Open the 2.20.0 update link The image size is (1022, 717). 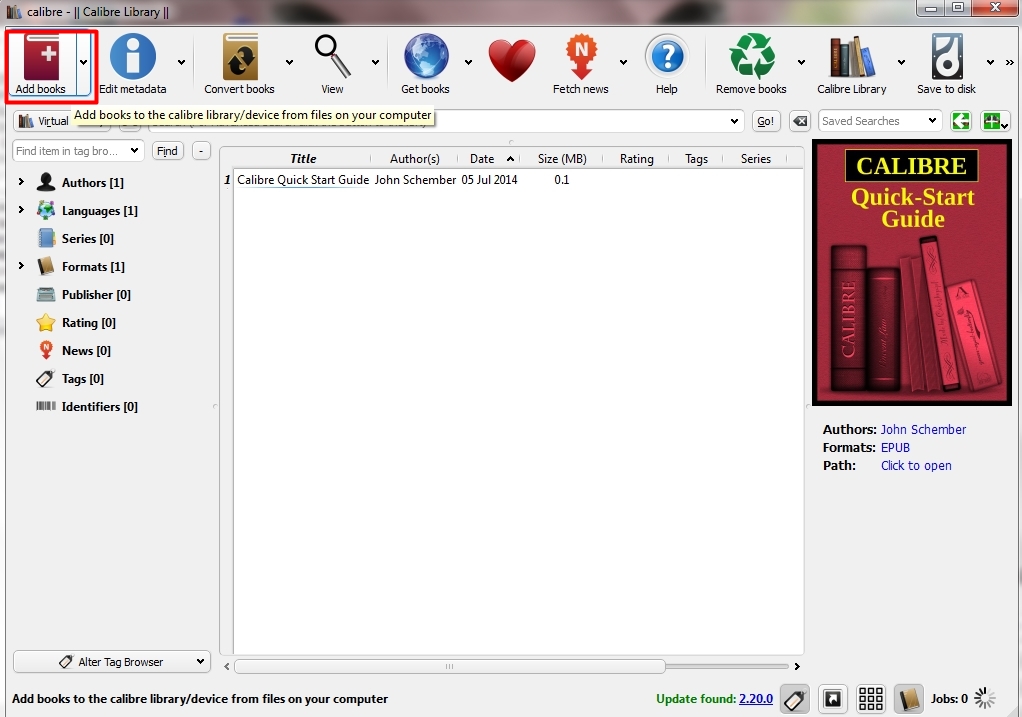coord(755,699)
